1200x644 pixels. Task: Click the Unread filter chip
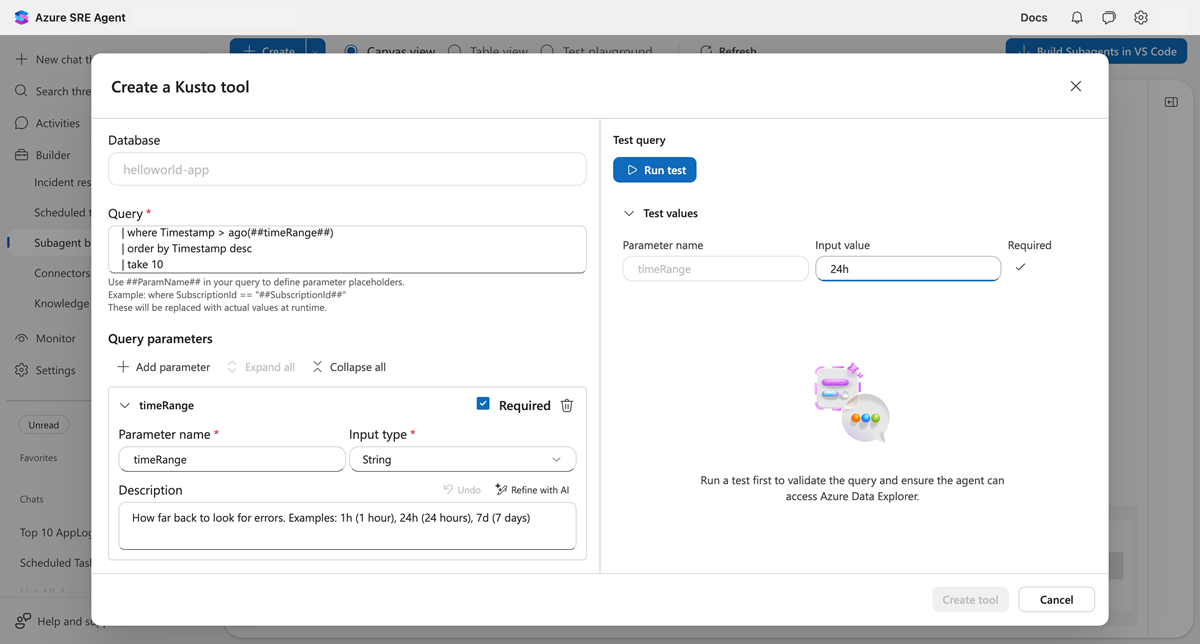44,425
